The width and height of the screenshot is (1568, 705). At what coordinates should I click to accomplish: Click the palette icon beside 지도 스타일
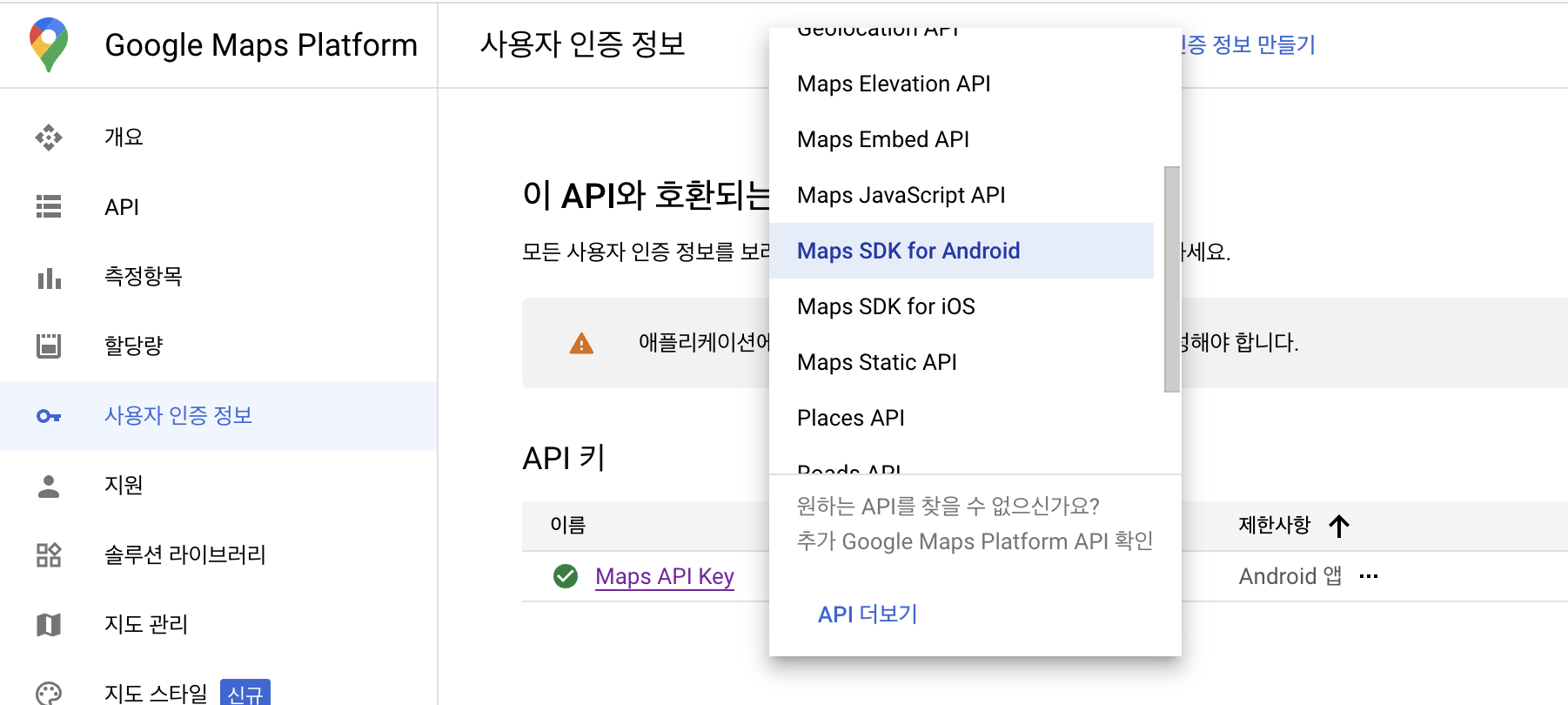(49, 693)
